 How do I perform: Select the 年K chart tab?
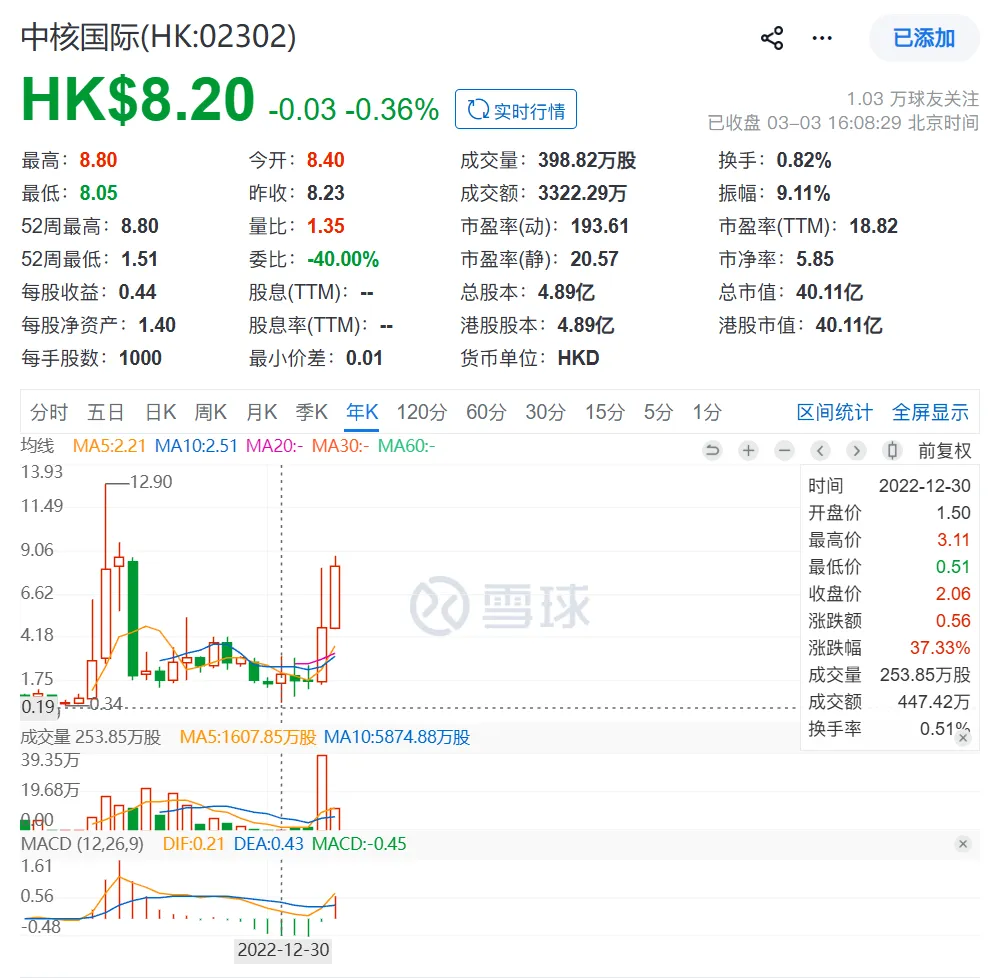tap(362, 412)
